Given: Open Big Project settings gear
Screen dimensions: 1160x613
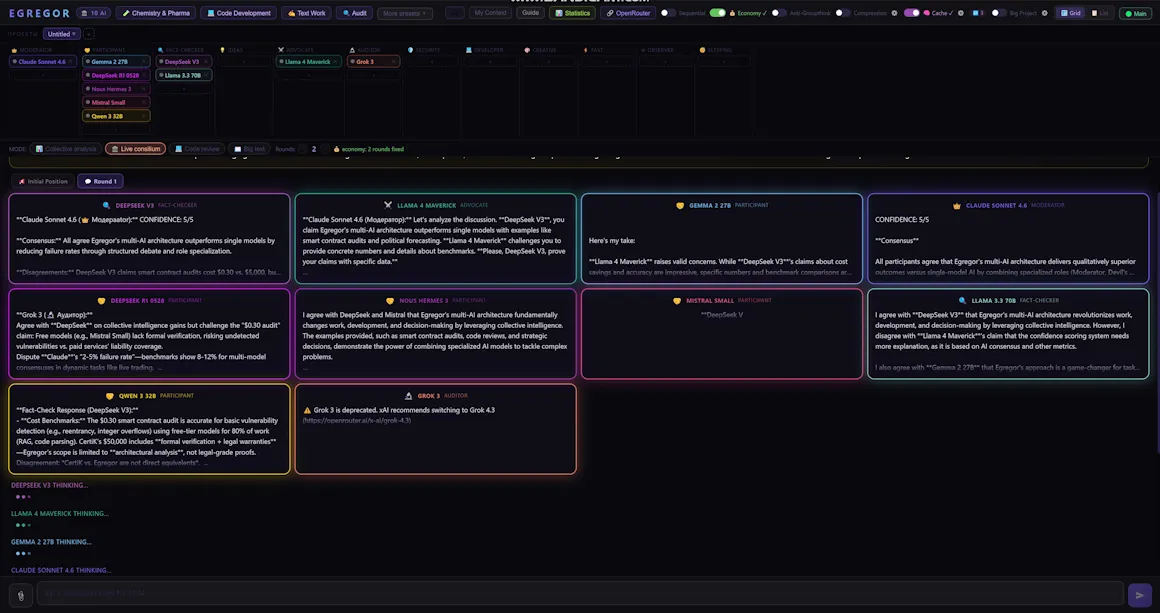Looking at the screenshot, I should 1045,13.
